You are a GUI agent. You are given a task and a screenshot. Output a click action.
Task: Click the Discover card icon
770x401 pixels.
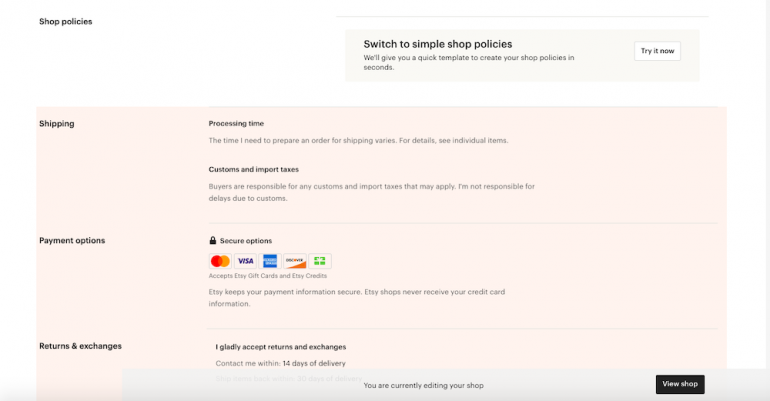tap(295, 261)
